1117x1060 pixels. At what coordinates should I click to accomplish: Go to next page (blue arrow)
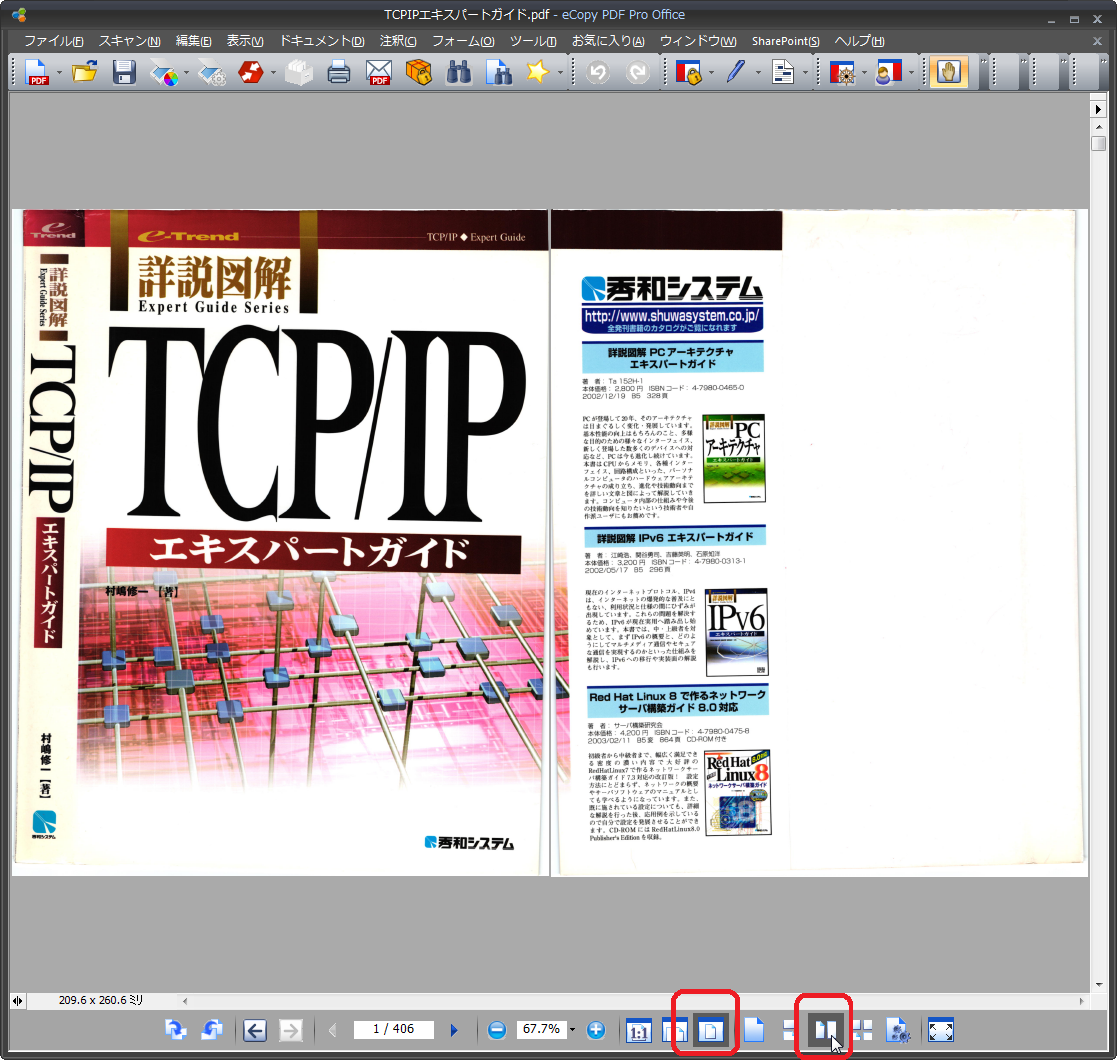[454, 1030]
